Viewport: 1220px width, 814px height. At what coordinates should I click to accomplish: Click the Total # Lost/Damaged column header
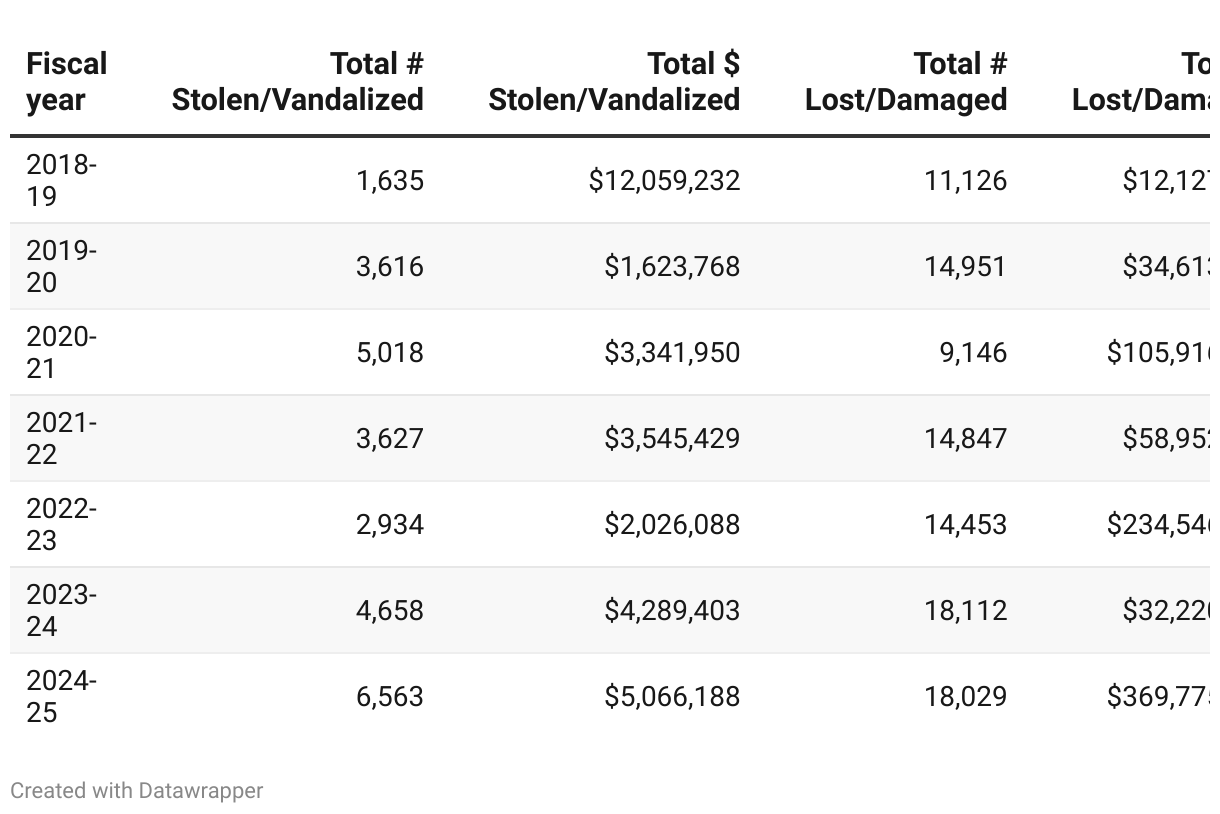pyautogui.click(x=906, y=82)
